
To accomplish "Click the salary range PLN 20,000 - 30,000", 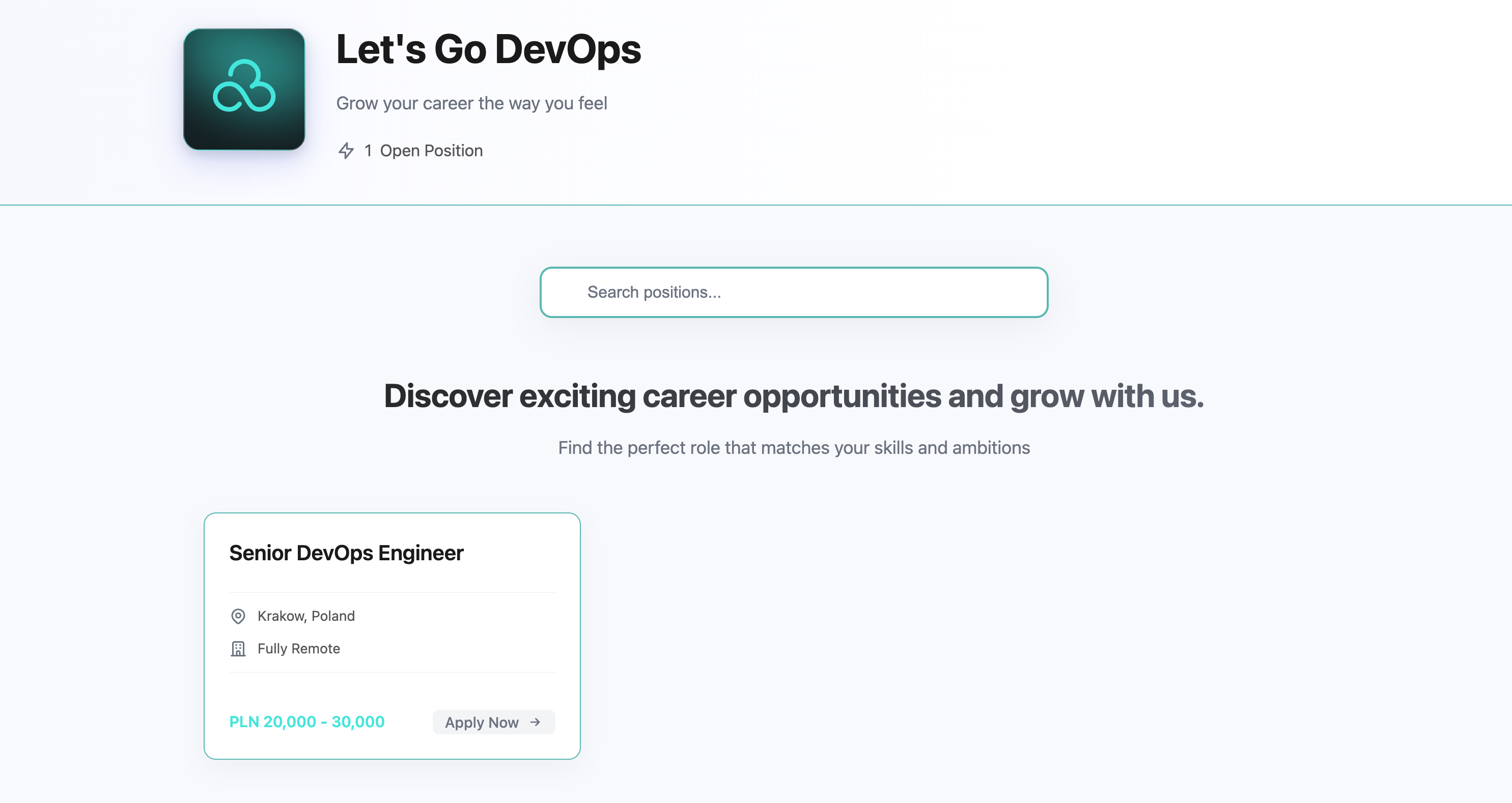I will tap(306, 722).
